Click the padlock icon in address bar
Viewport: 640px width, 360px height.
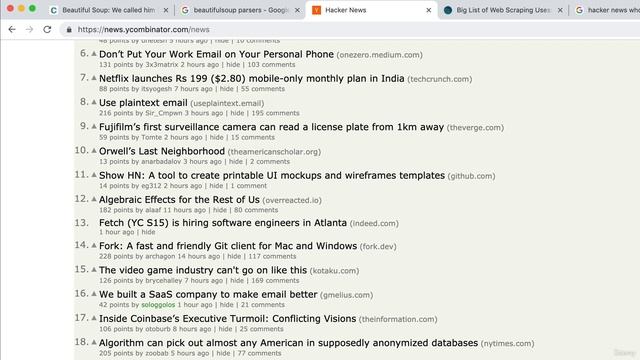pos(69,29)
